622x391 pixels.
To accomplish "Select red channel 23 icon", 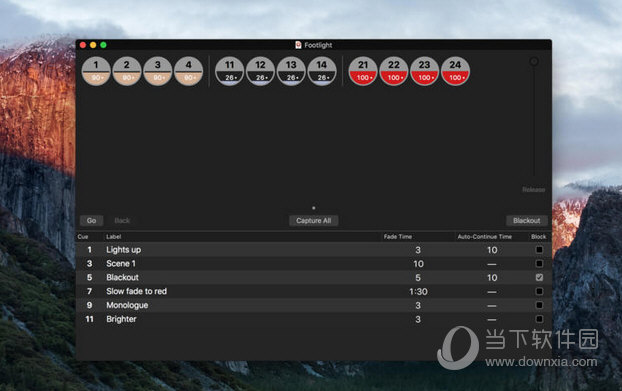I will coord(424,71).
